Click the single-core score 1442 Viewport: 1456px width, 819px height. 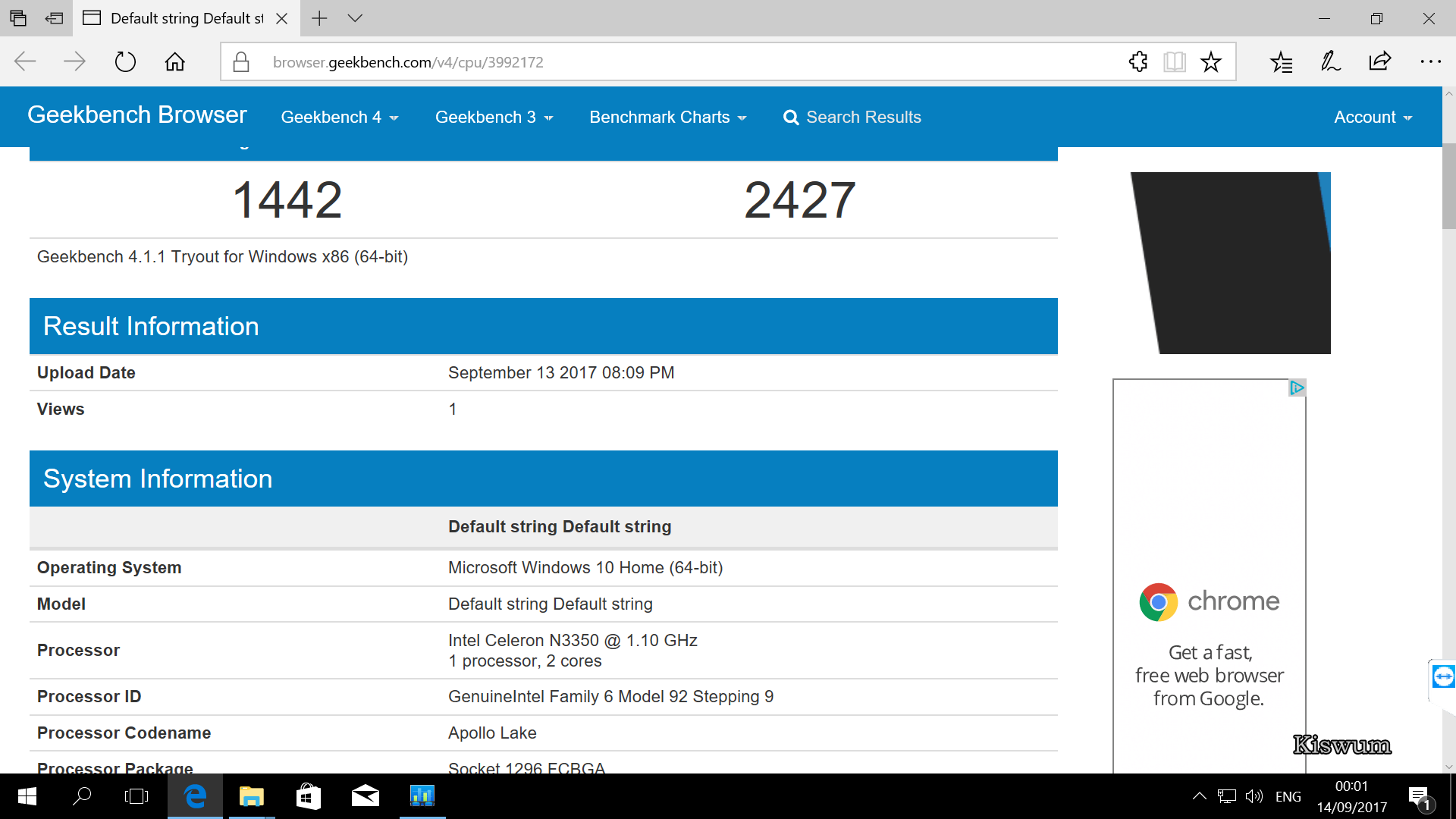(287, 200)
